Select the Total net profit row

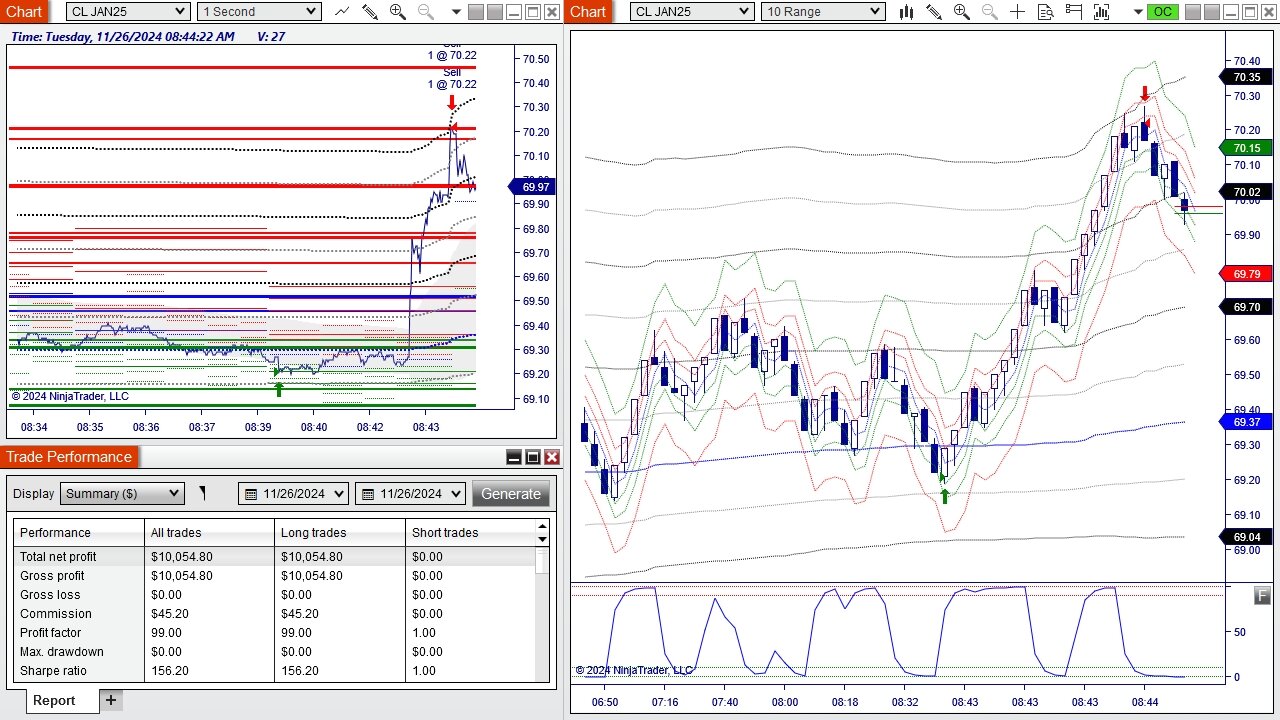[275, 556]
